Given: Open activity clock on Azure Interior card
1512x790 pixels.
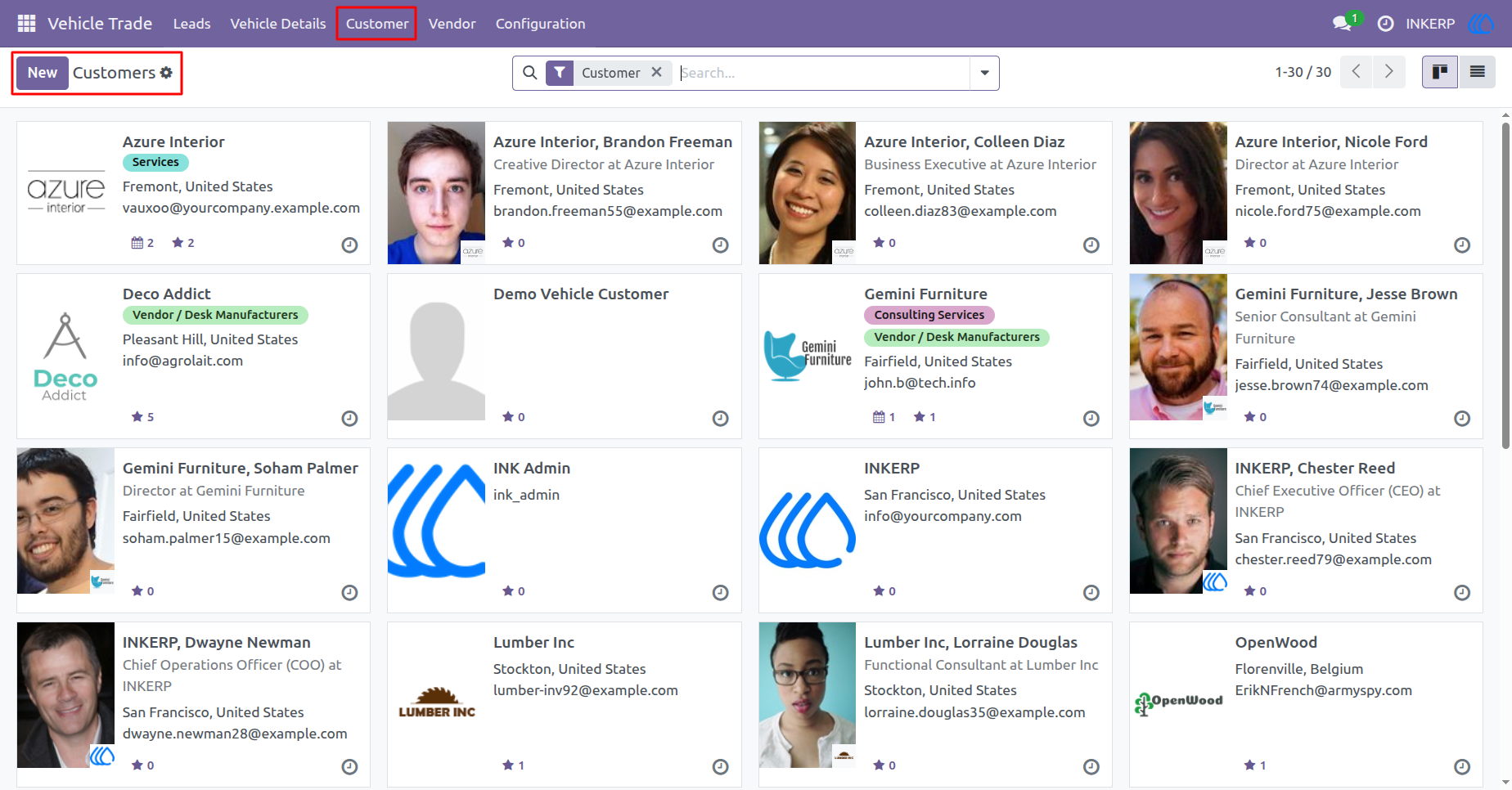Looking at the screenshot, I should 349,245.
